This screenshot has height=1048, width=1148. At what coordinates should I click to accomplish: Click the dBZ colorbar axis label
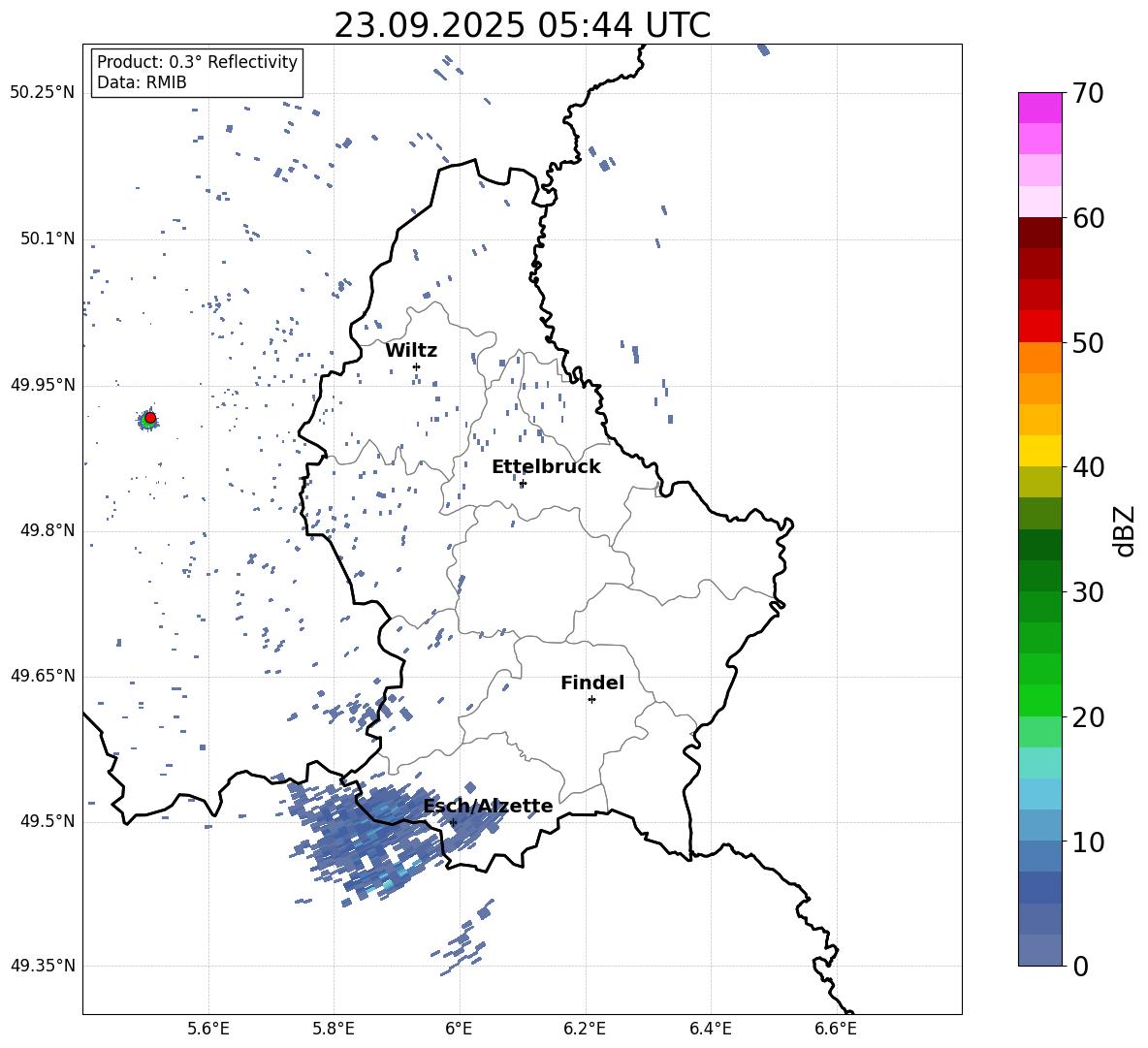click(1126, 530)
